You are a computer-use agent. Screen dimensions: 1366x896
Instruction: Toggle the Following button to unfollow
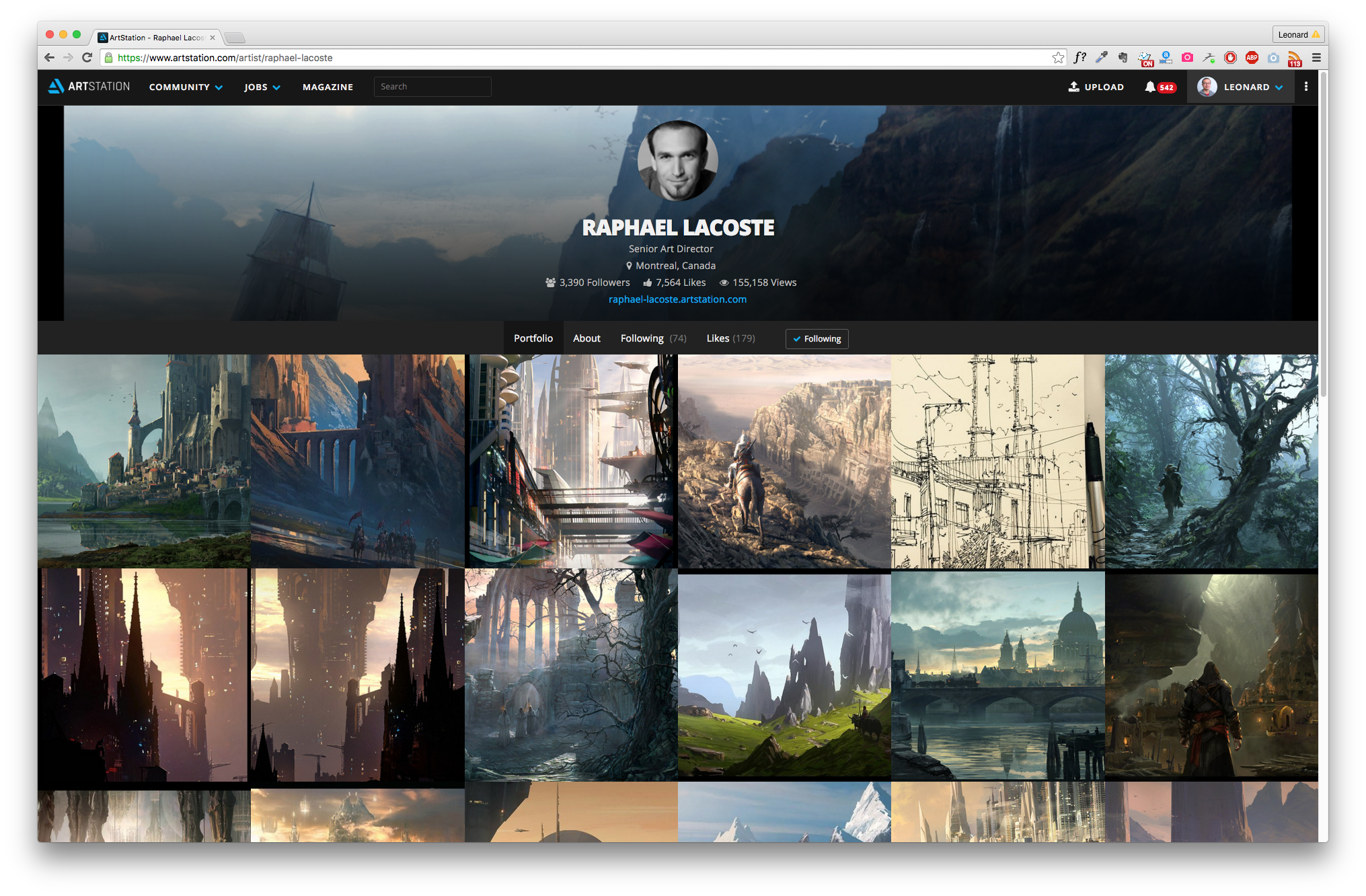[817, 338]
